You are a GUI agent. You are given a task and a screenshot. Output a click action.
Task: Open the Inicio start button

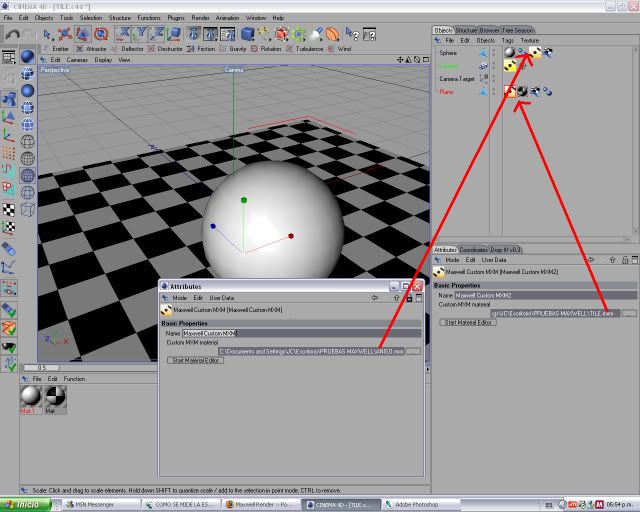[25, 505]
